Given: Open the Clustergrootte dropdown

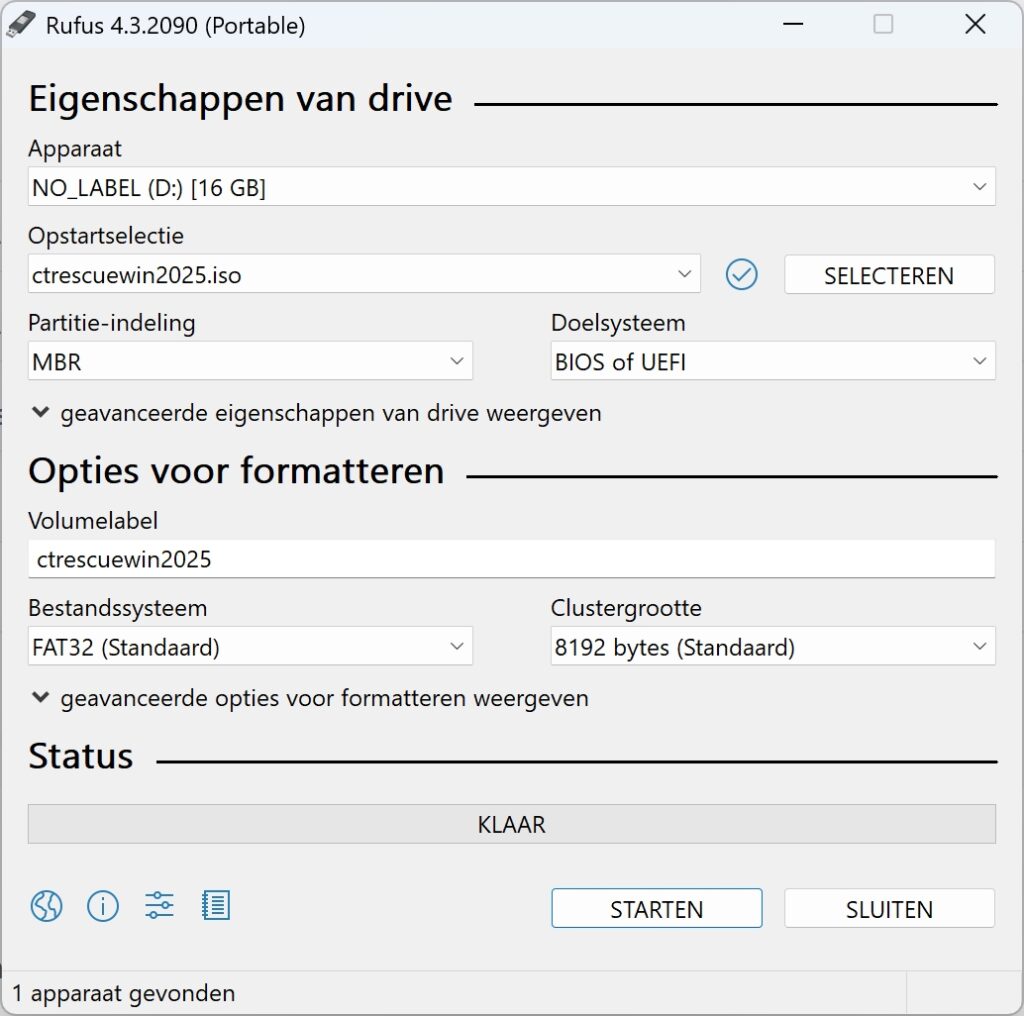Looking at the screenshot, I should coord(772,647).
